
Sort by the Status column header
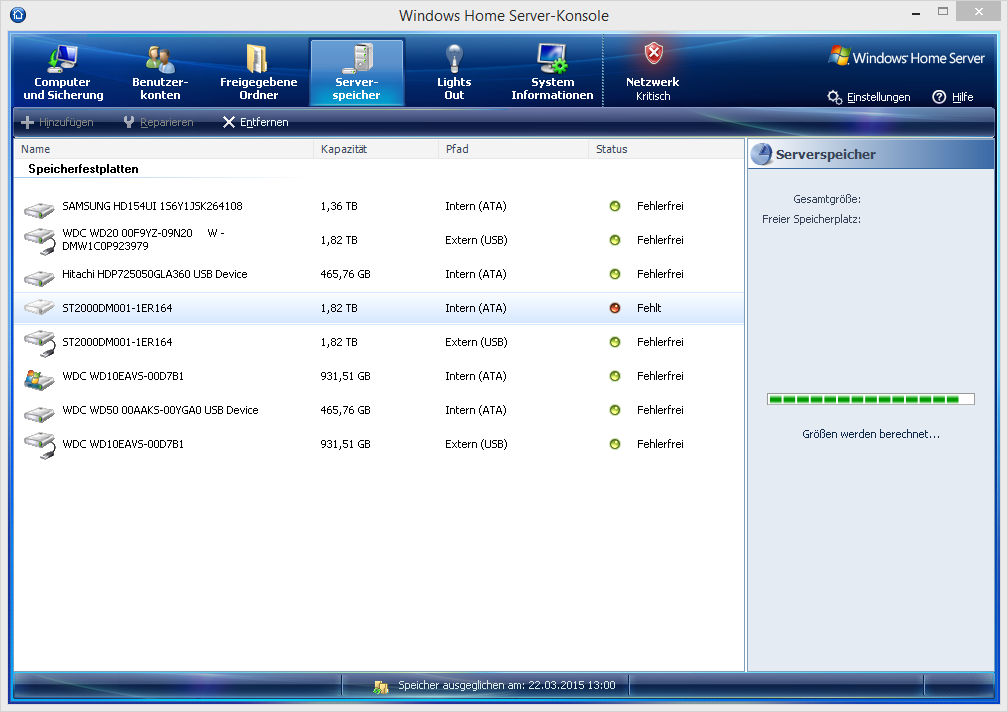pyautogui.click(x=666, y=149)
